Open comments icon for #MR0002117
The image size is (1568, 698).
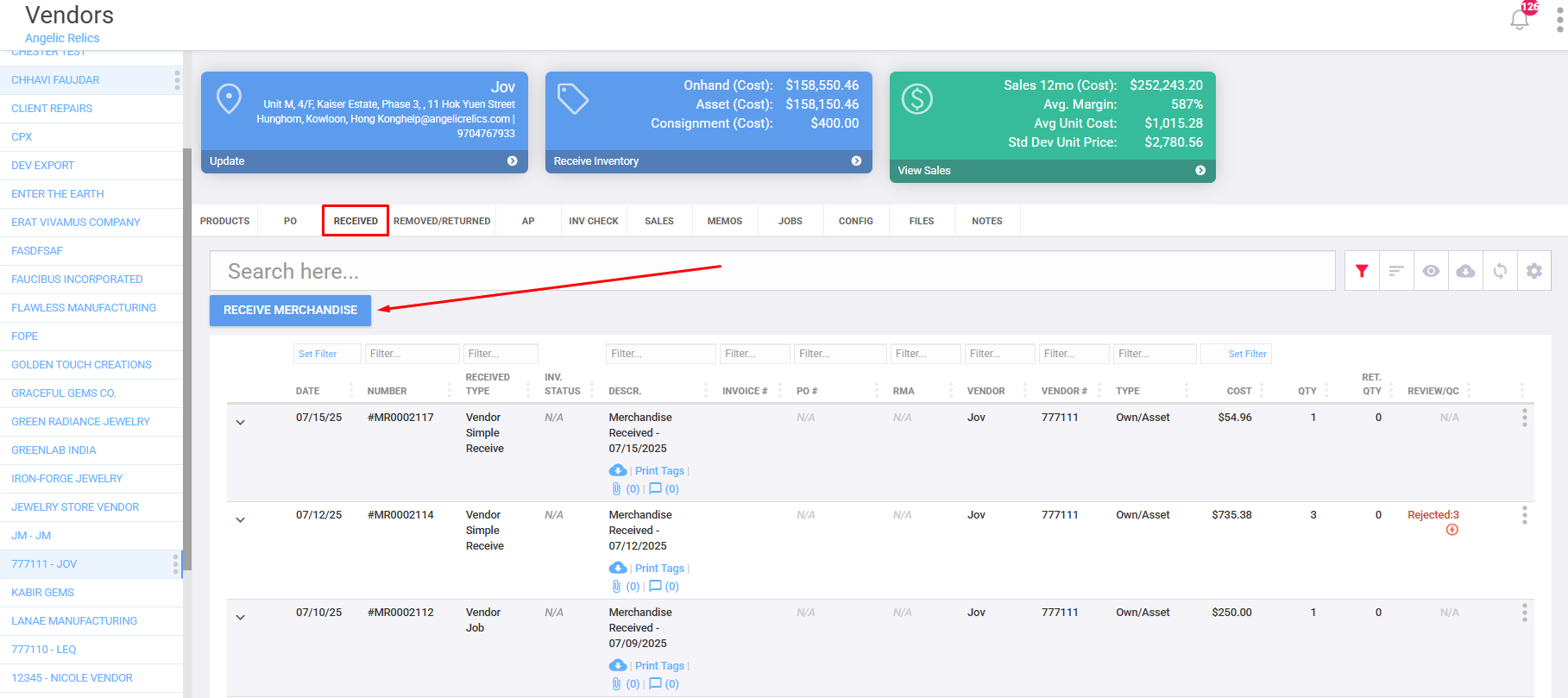[x=655, y=488]
